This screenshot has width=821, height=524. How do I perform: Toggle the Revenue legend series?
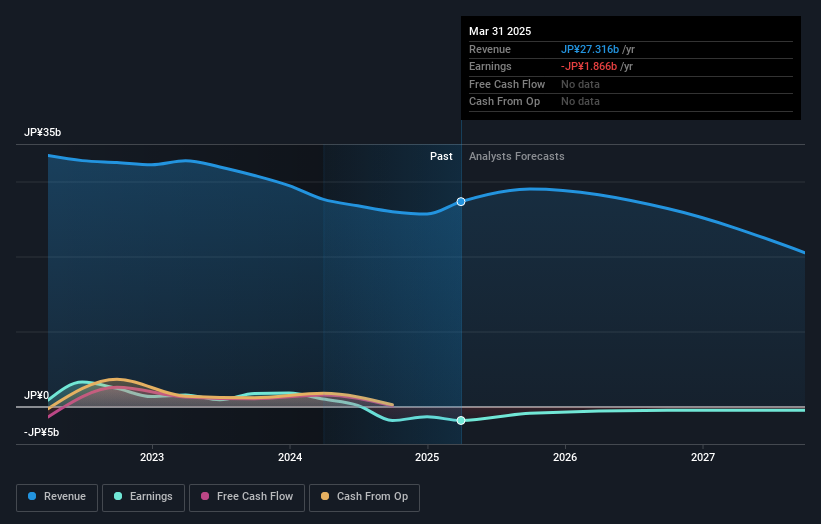click(57, 497)
